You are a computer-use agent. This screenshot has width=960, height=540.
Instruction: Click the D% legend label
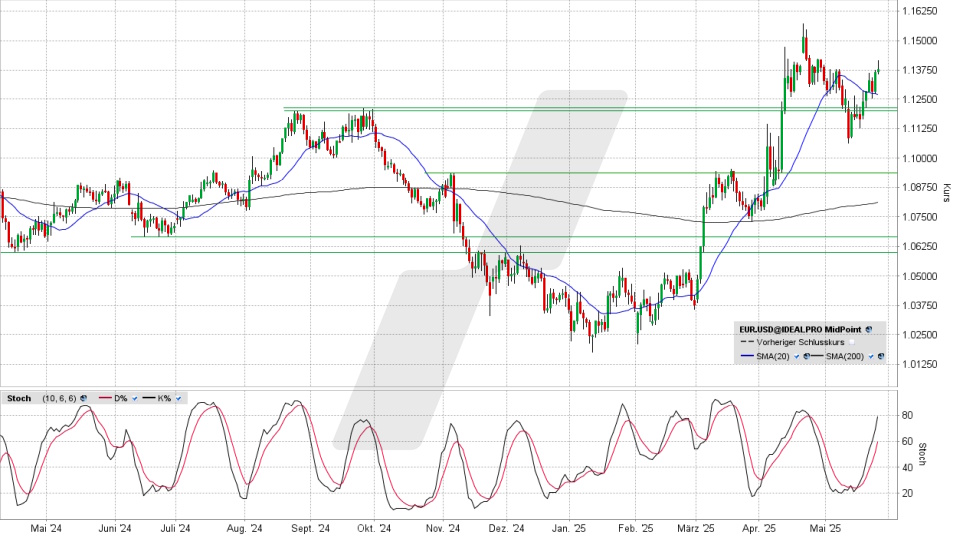coord(121,398)
